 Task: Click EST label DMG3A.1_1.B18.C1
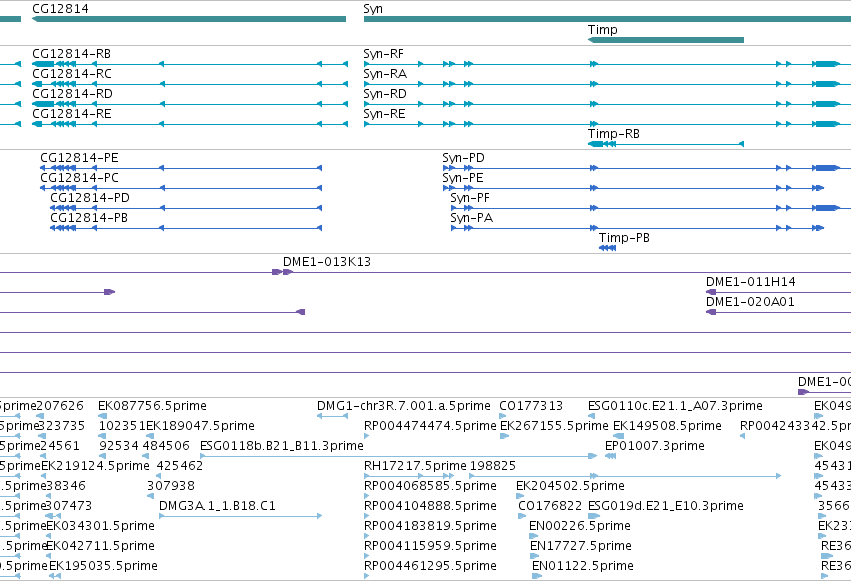[217, 506]
